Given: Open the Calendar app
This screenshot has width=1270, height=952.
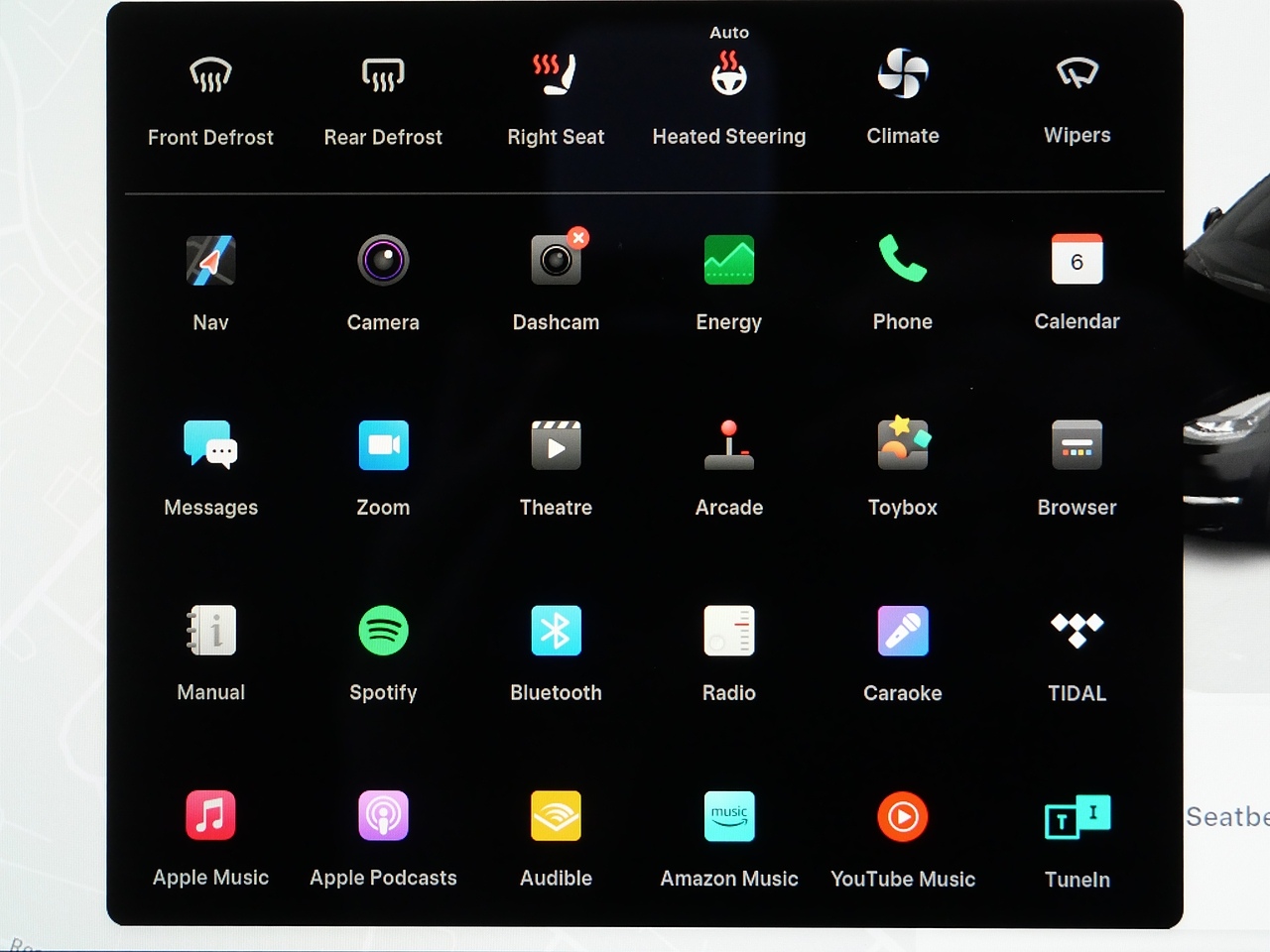Looking at the screenshot, I should 1077,261.
